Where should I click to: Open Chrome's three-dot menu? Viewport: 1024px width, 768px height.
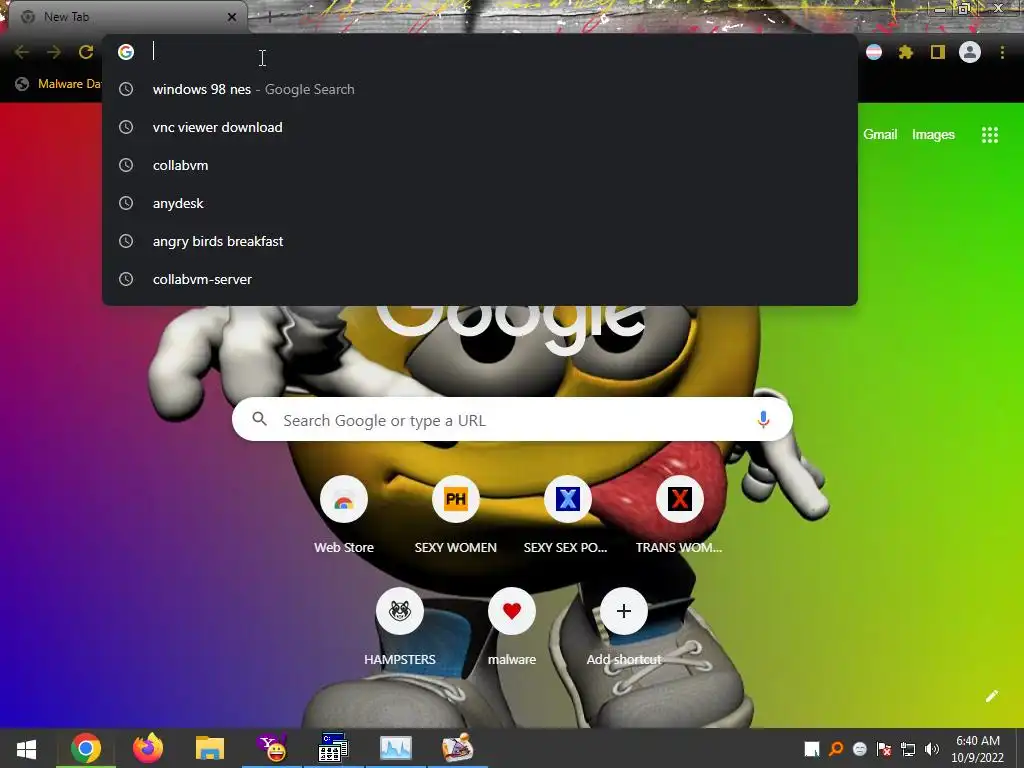1002,52
